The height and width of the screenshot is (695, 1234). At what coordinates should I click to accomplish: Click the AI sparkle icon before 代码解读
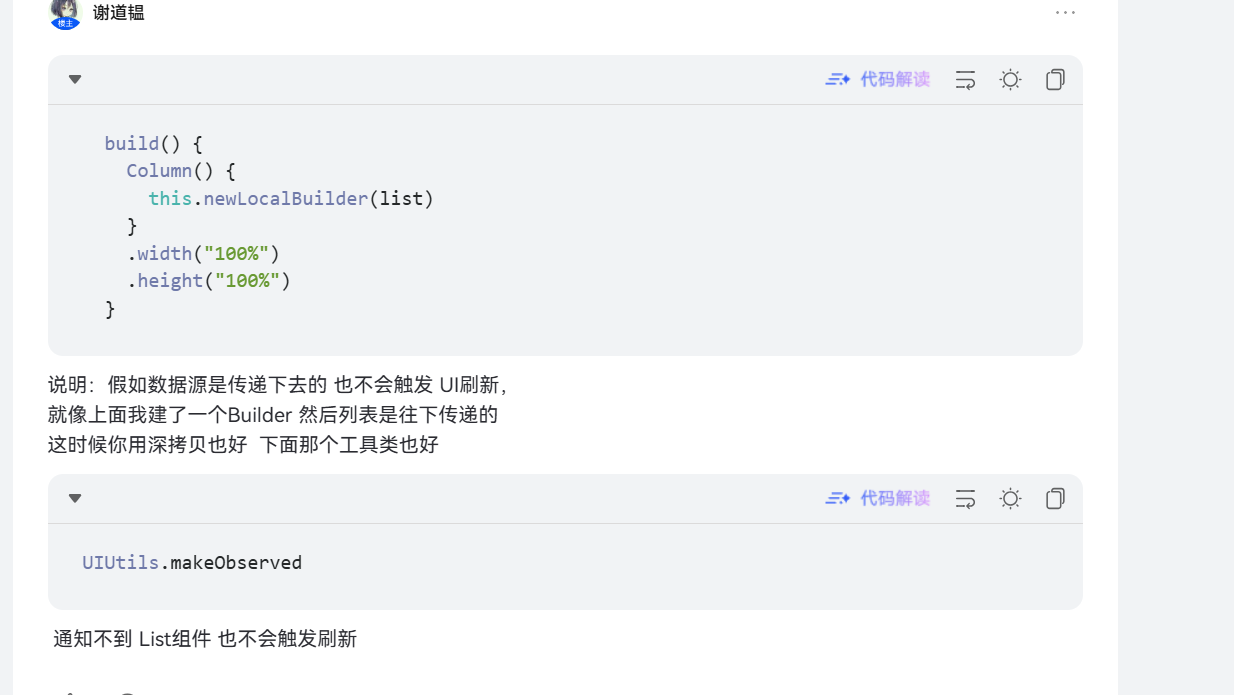pyautogui.click(x=837, y=79)
